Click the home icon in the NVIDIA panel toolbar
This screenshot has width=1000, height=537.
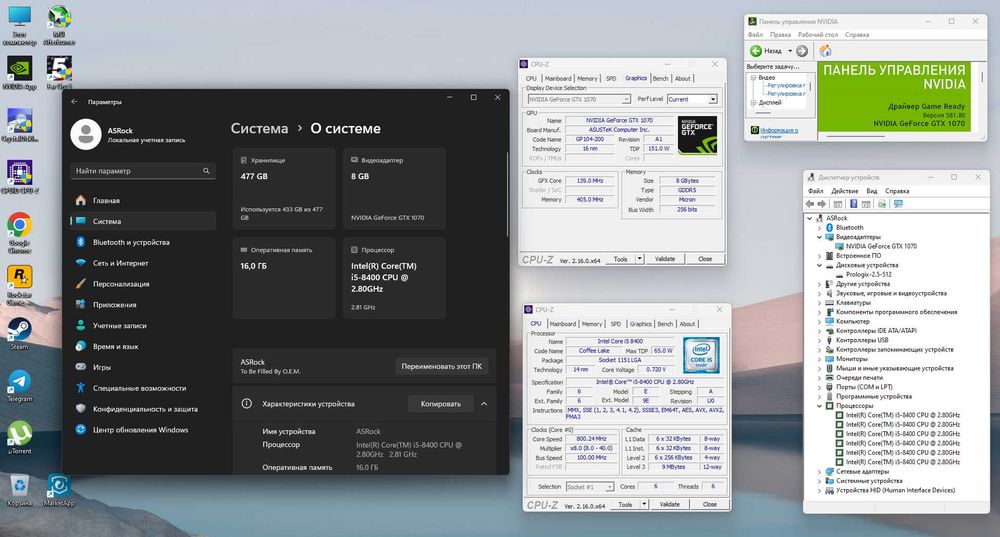coord(825,50)
